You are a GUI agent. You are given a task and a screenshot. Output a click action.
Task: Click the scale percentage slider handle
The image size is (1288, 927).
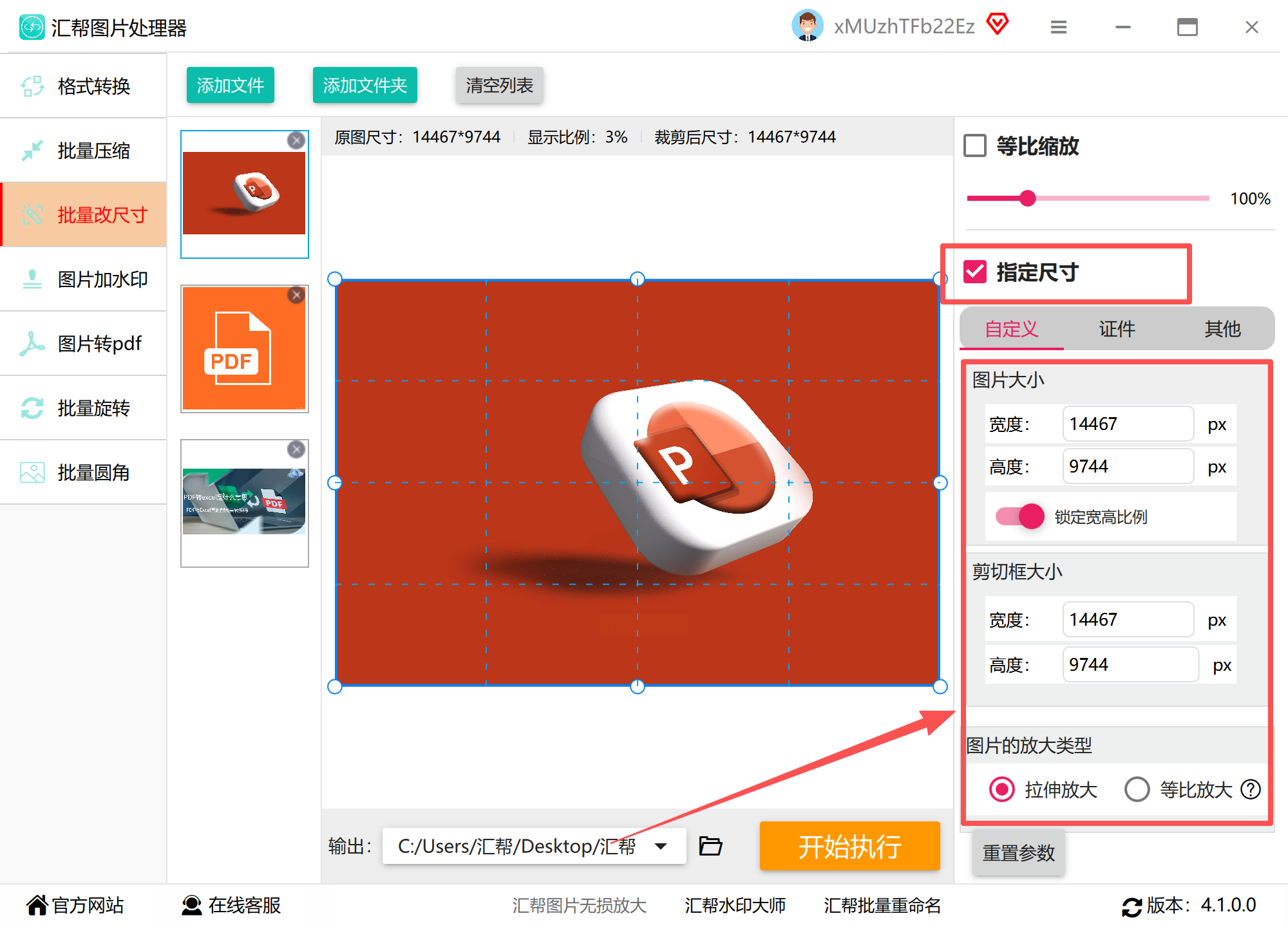(1028, 198)
